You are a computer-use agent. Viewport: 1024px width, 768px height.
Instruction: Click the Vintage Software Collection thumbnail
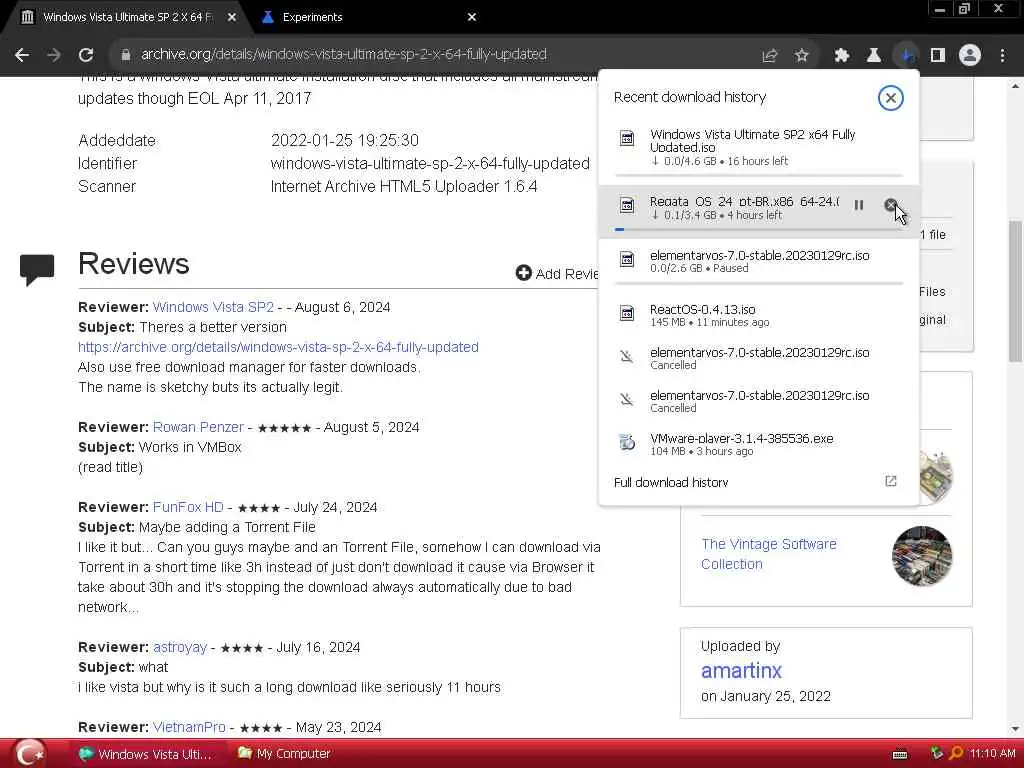click(921, 555)
